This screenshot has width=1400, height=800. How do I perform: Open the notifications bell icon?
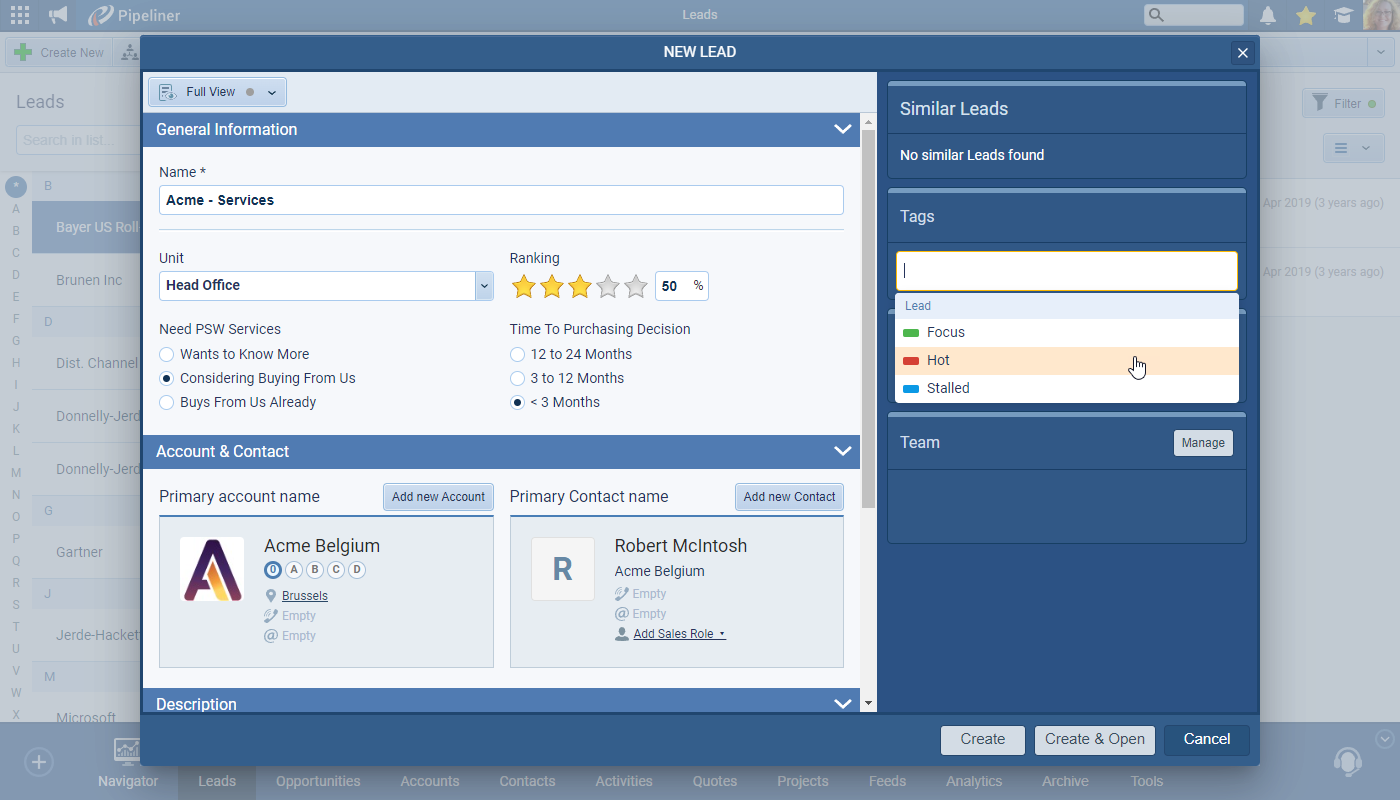click(1268, 15)
